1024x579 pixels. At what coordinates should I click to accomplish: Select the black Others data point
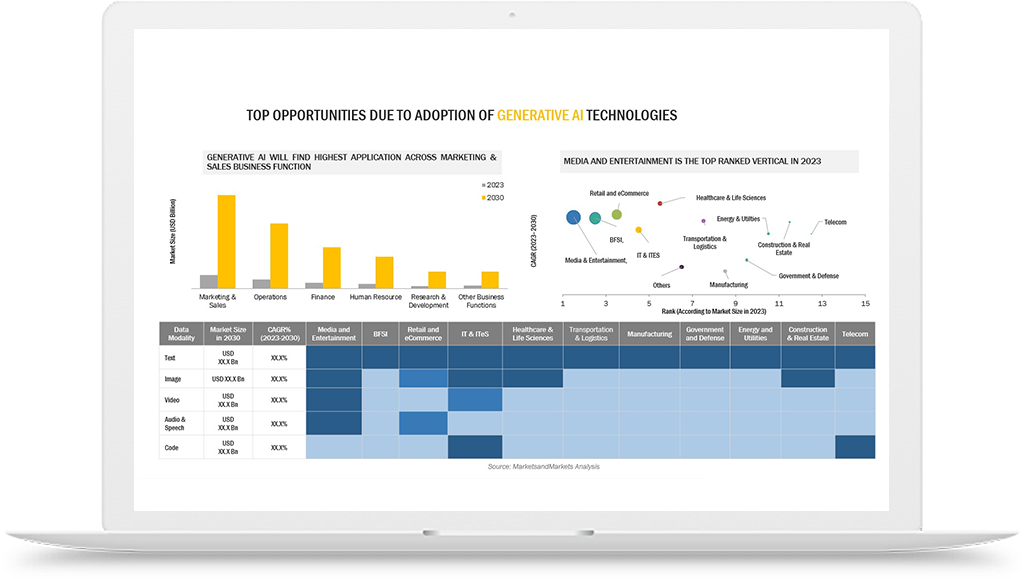pos(682,267)
